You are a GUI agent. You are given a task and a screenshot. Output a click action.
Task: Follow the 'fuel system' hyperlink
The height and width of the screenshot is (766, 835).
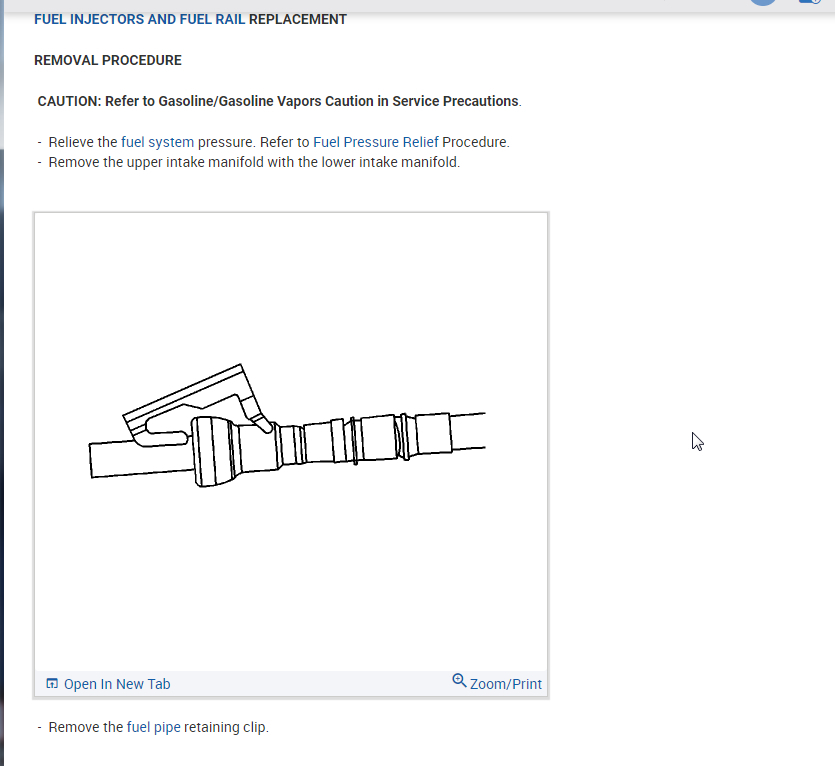(158, 142)
